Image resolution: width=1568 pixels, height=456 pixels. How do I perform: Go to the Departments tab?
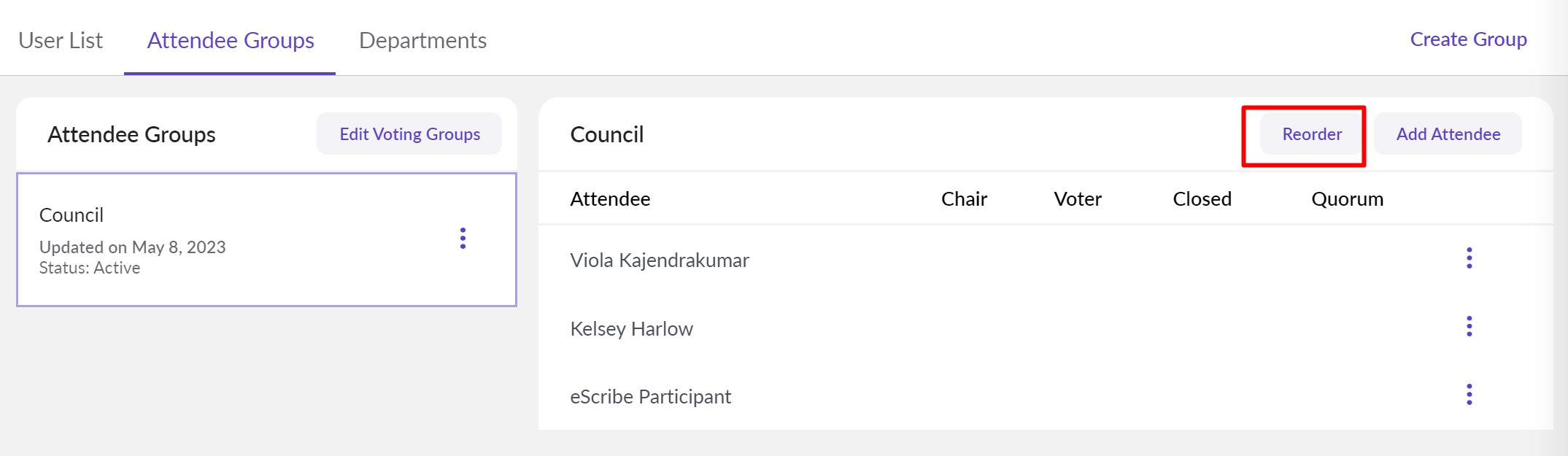point(422,40)
